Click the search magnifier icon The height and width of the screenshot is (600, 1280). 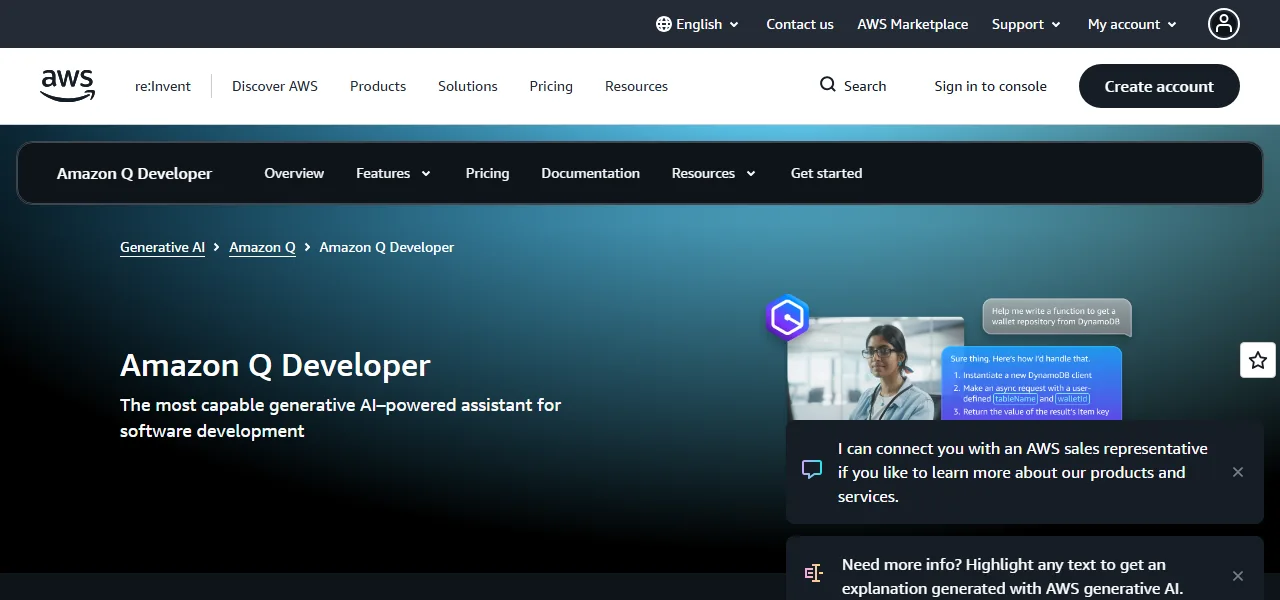(828, 85)
